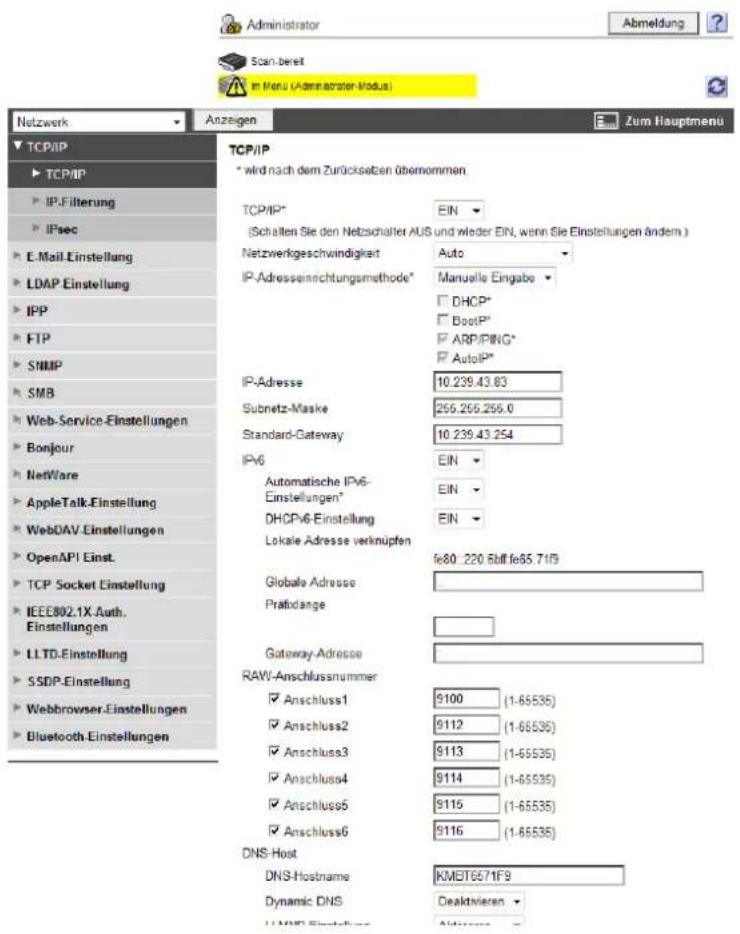Click the Präfixlänge input field
The height and width of the screenshot is (934, 740).
tap(464, 627)
